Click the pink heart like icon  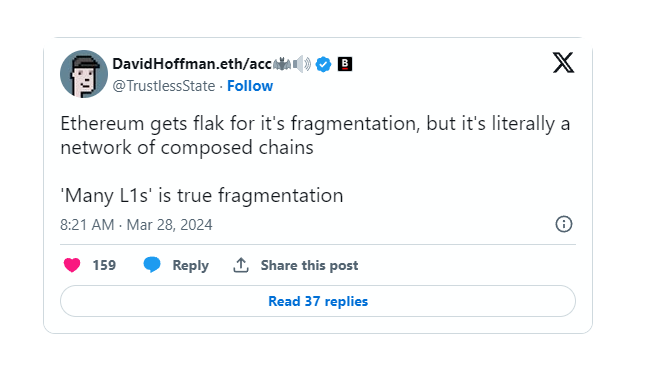72,265
